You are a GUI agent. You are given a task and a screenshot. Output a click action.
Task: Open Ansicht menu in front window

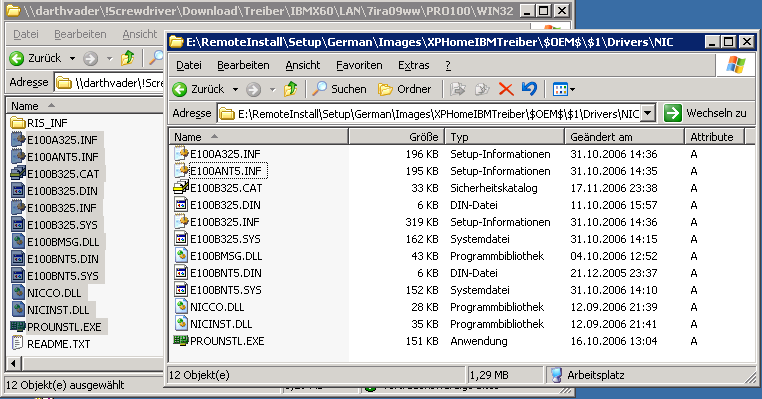303,65
